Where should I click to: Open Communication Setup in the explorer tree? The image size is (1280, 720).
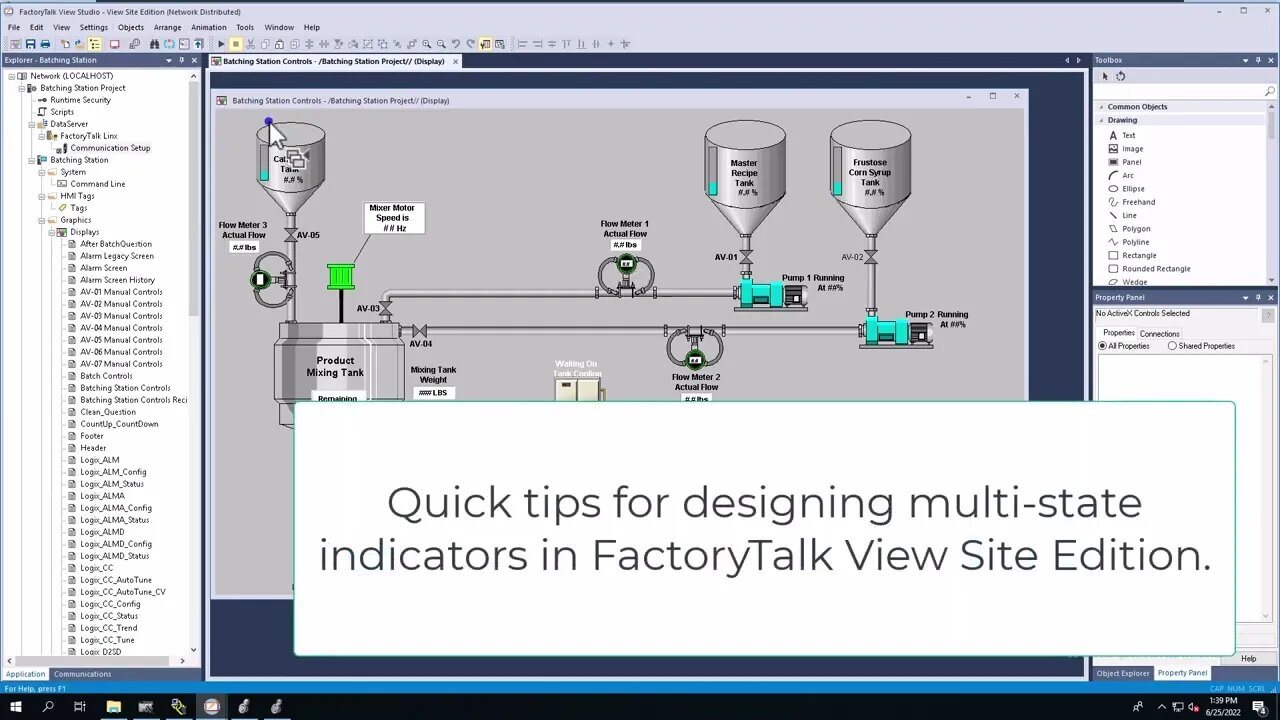click(110, 148)
